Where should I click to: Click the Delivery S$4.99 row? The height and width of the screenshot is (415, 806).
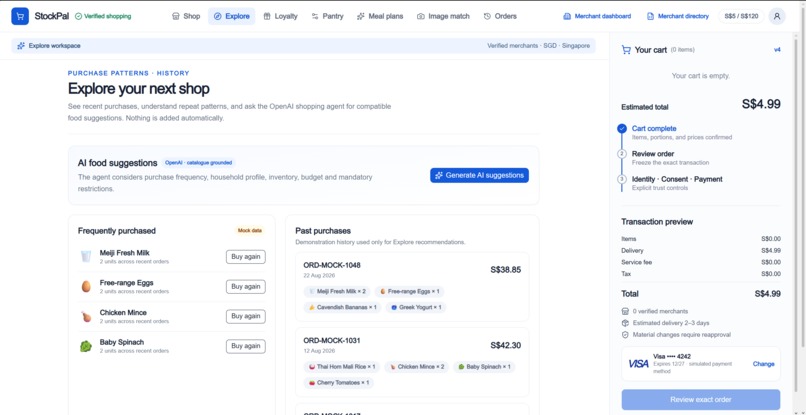(x=701, y=250)
